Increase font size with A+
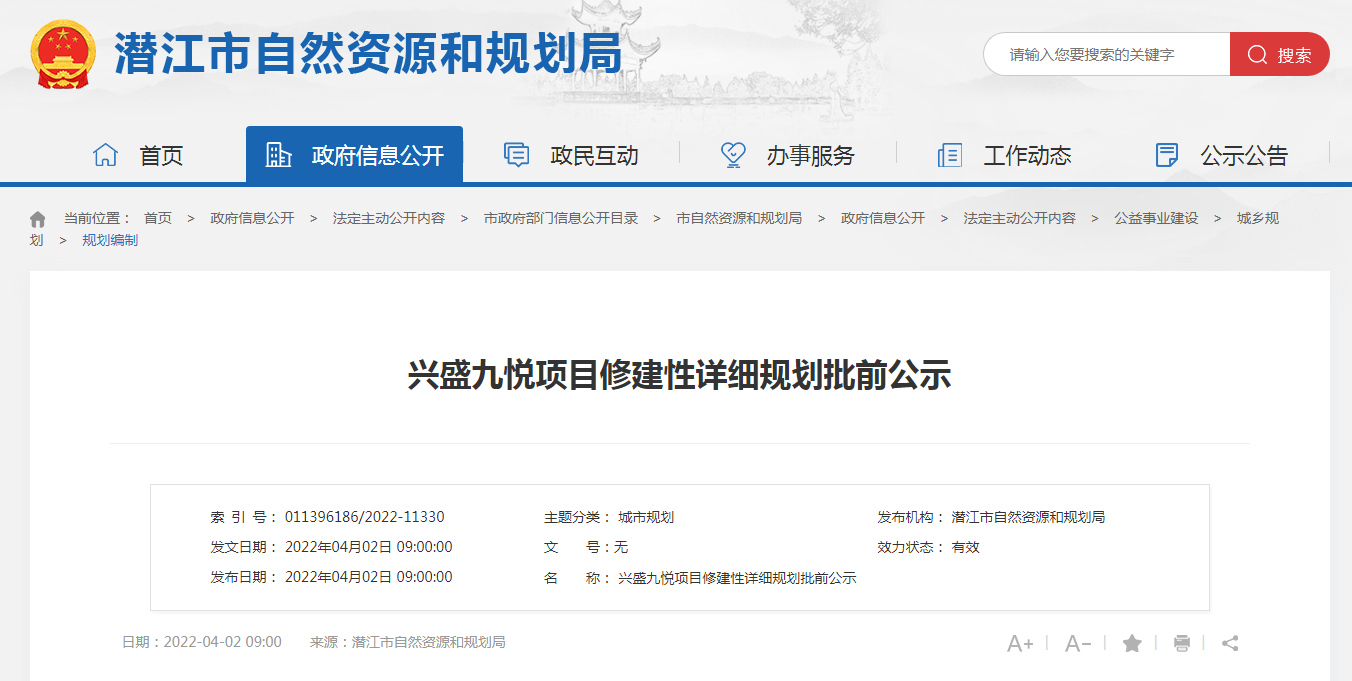 click(x=1021, y=643)
